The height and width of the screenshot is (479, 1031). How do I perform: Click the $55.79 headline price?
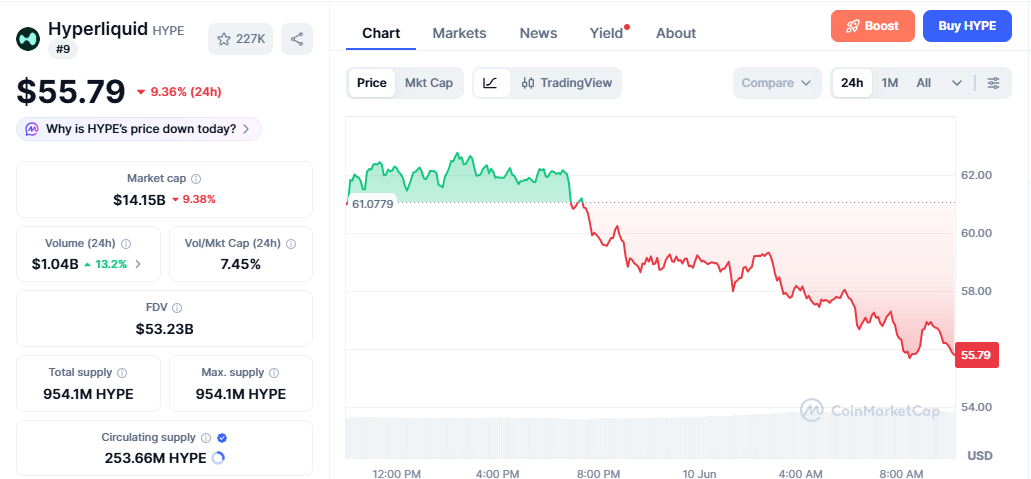coord(71,91)
